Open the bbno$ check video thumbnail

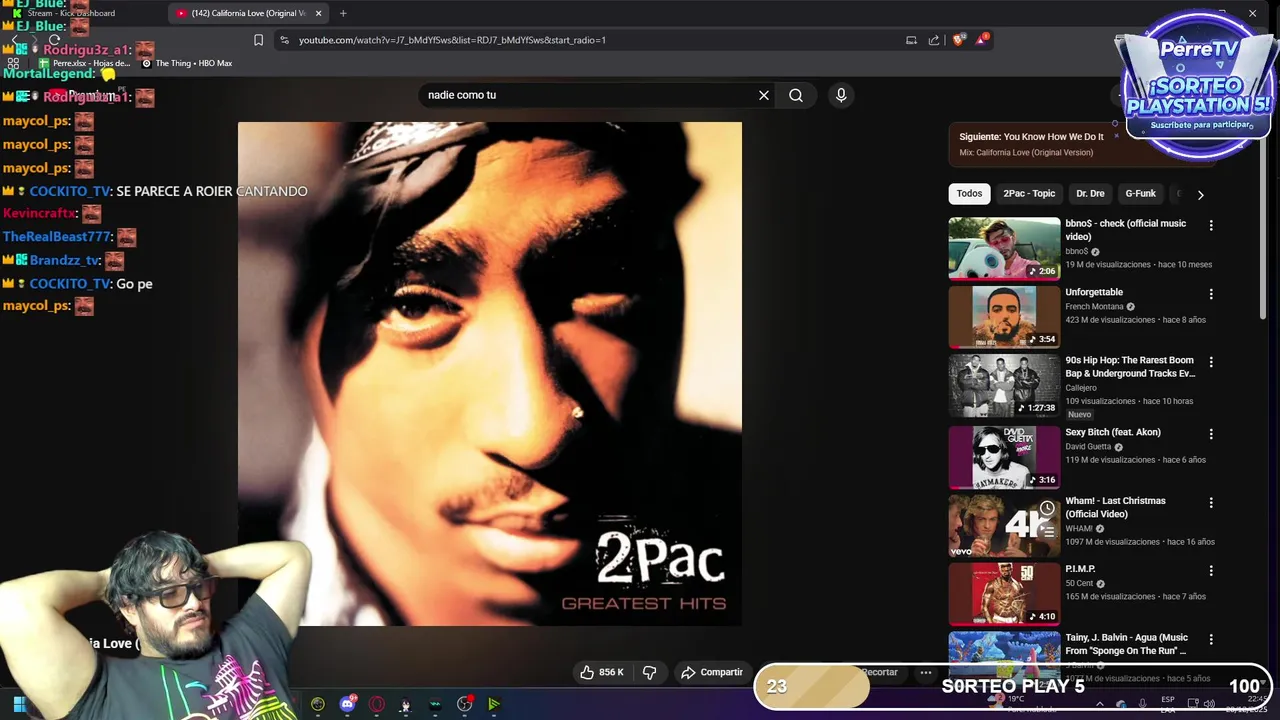tap(1004, 248)
